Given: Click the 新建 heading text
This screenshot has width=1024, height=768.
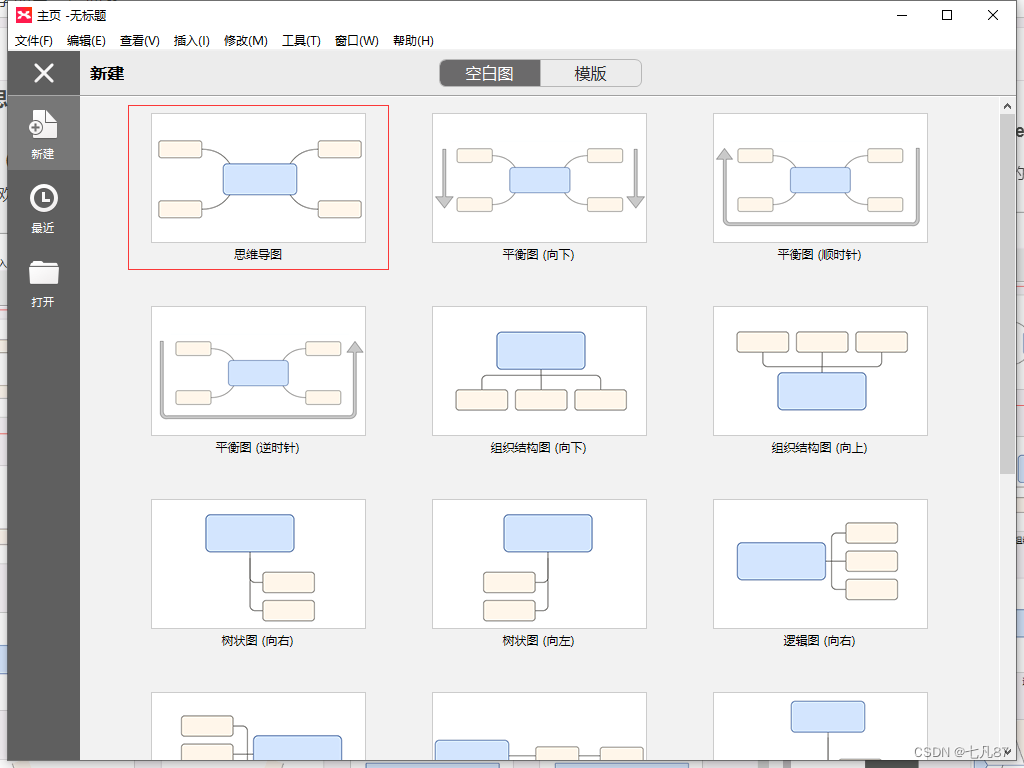Looking at the screenshot, I should tap(107, 73).
